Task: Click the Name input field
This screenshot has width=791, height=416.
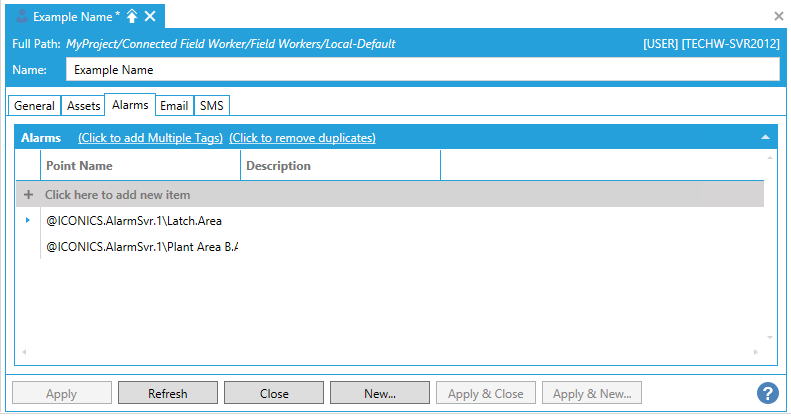Action: [421, 70]
